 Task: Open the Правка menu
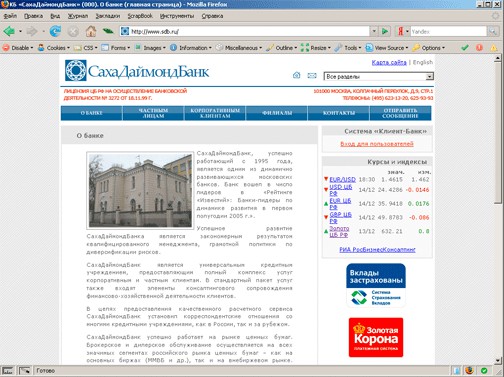(x=33, y=16)
